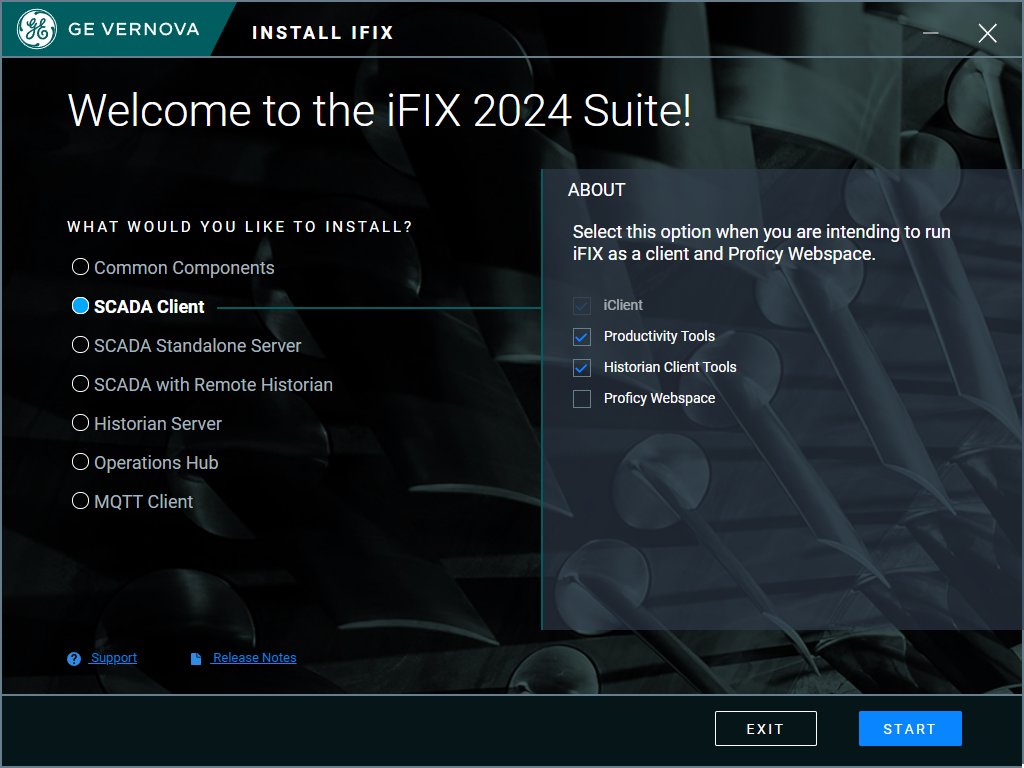The height and width of the screenshot is (768, 1024).
Task: Click the INSTALL IFIX title text
Action: coord(323,33)
